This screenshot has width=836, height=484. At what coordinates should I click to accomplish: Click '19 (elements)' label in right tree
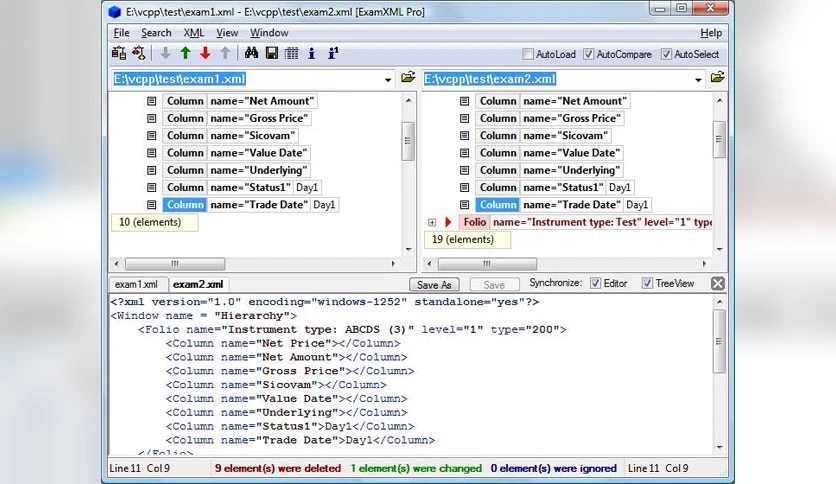(467, 240)
